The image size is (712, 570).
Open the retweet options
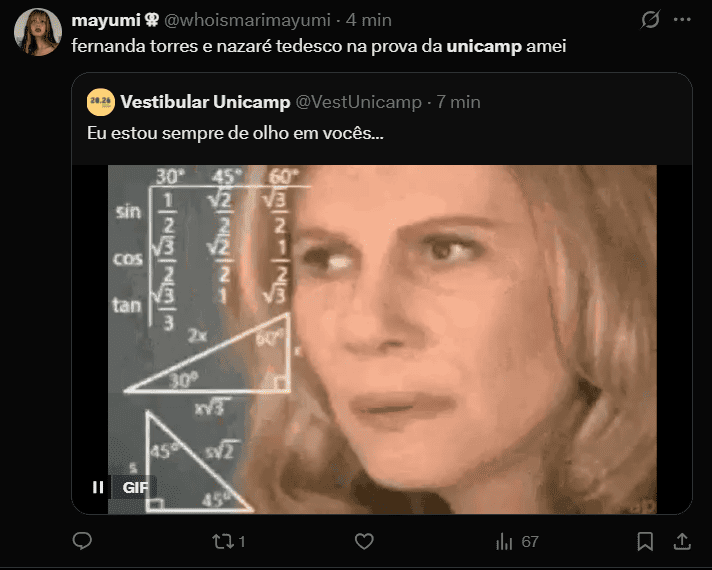pos(224,541)
